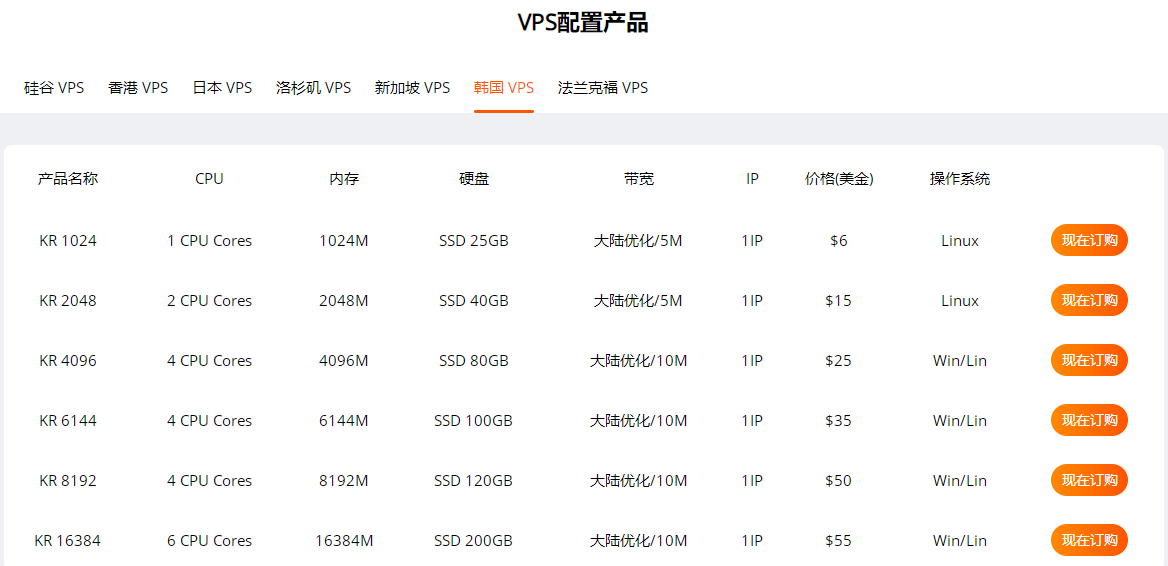Viewport: 1168px width, 566px height.
Task: Order the KR 1024 plan
Action: pyautogui.click(x=1088, y=240)
